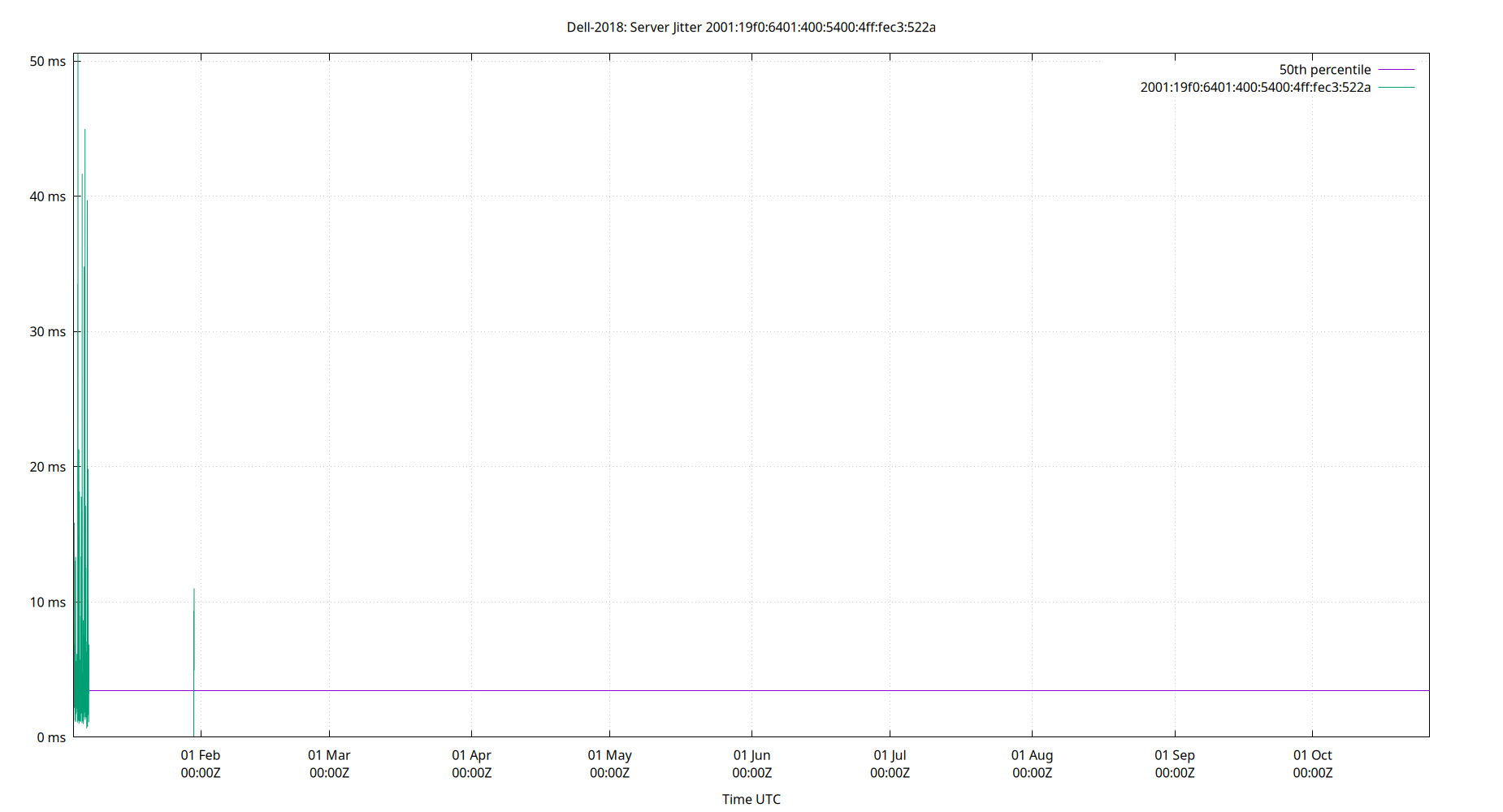Select the 01 Mar tick label

click(x=330, y=755)
